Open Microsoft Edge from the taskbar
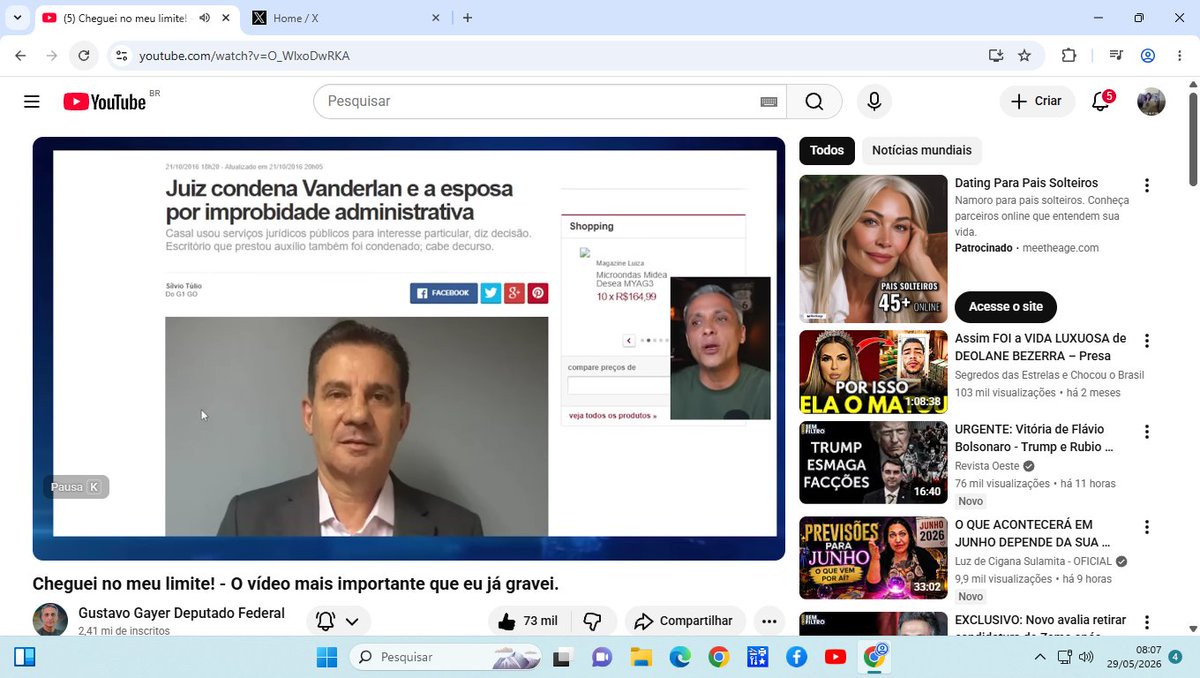The image size is (1200, 678). click(680, 657)
